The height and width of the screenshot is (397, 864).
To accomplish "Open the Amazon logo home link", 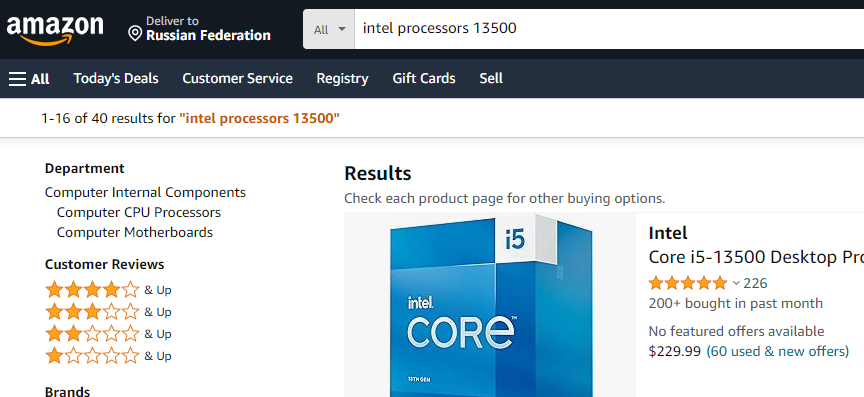I will (55, 30).
